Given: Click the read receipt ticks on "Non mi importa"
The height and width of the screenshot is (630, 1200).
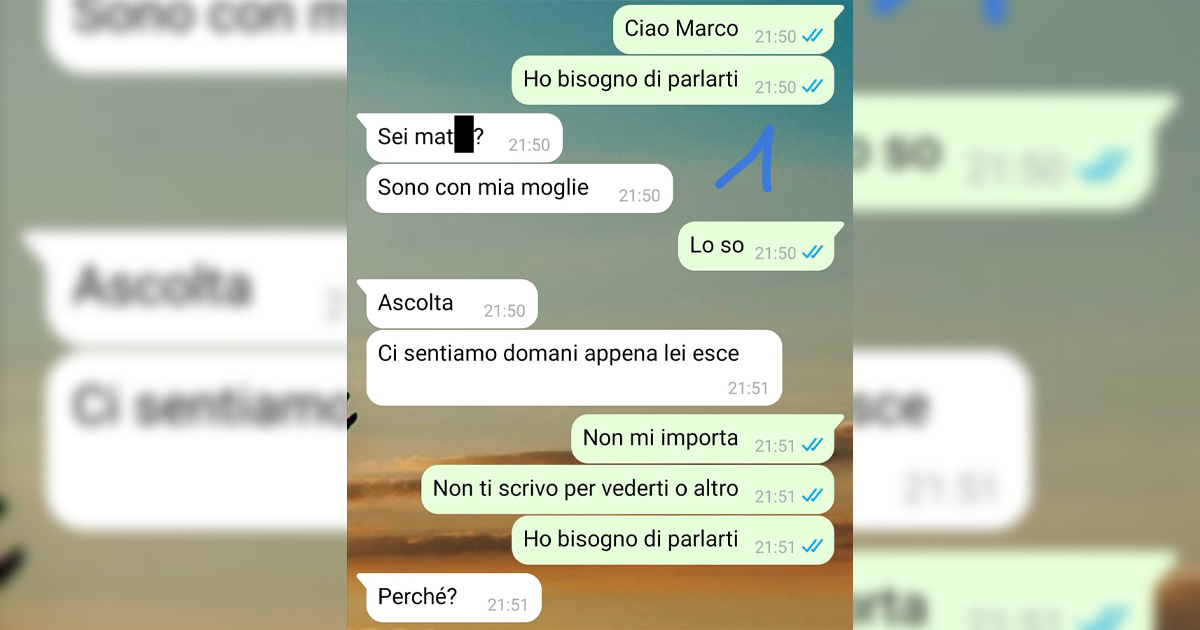Looking at the screenshot, I should coord(813,445).
